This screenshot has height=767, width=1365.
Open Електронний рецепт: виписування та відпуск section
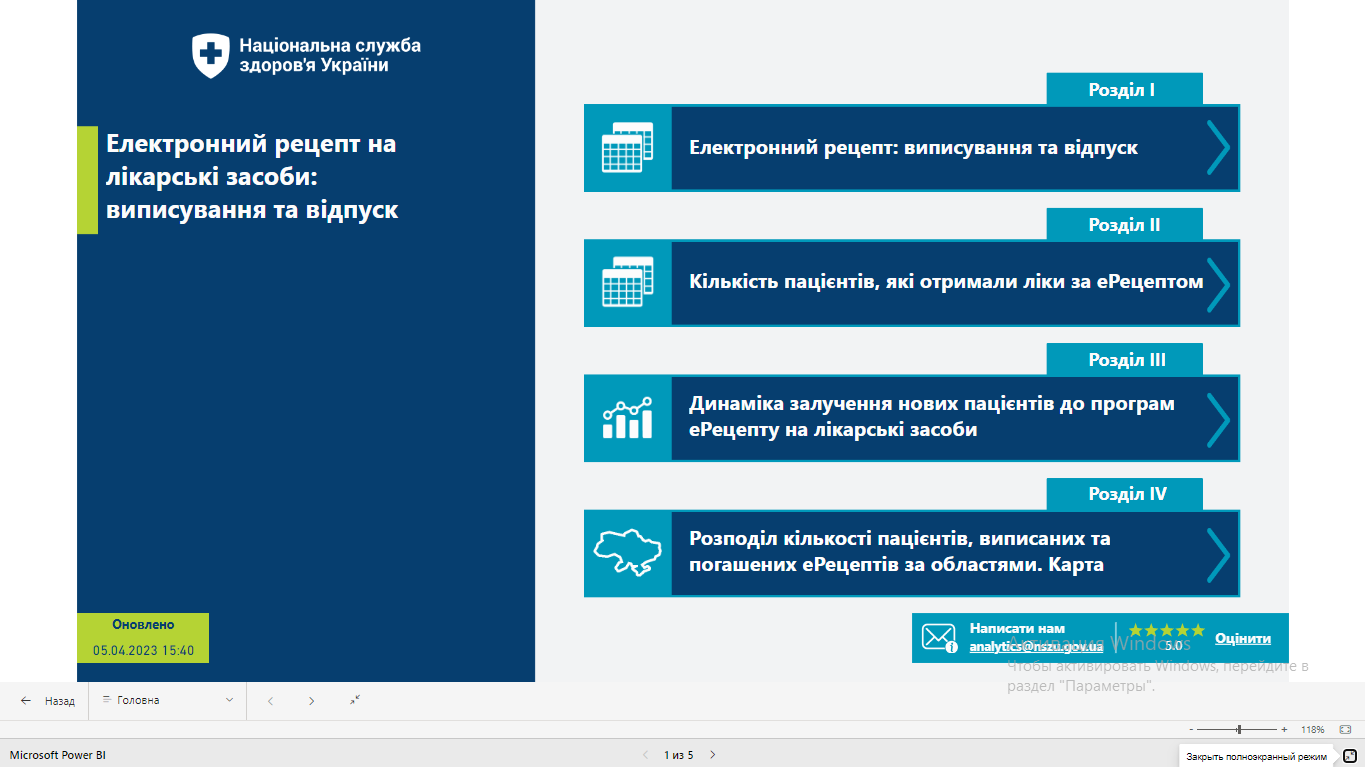pyautogui.click(x=913, y=148)
